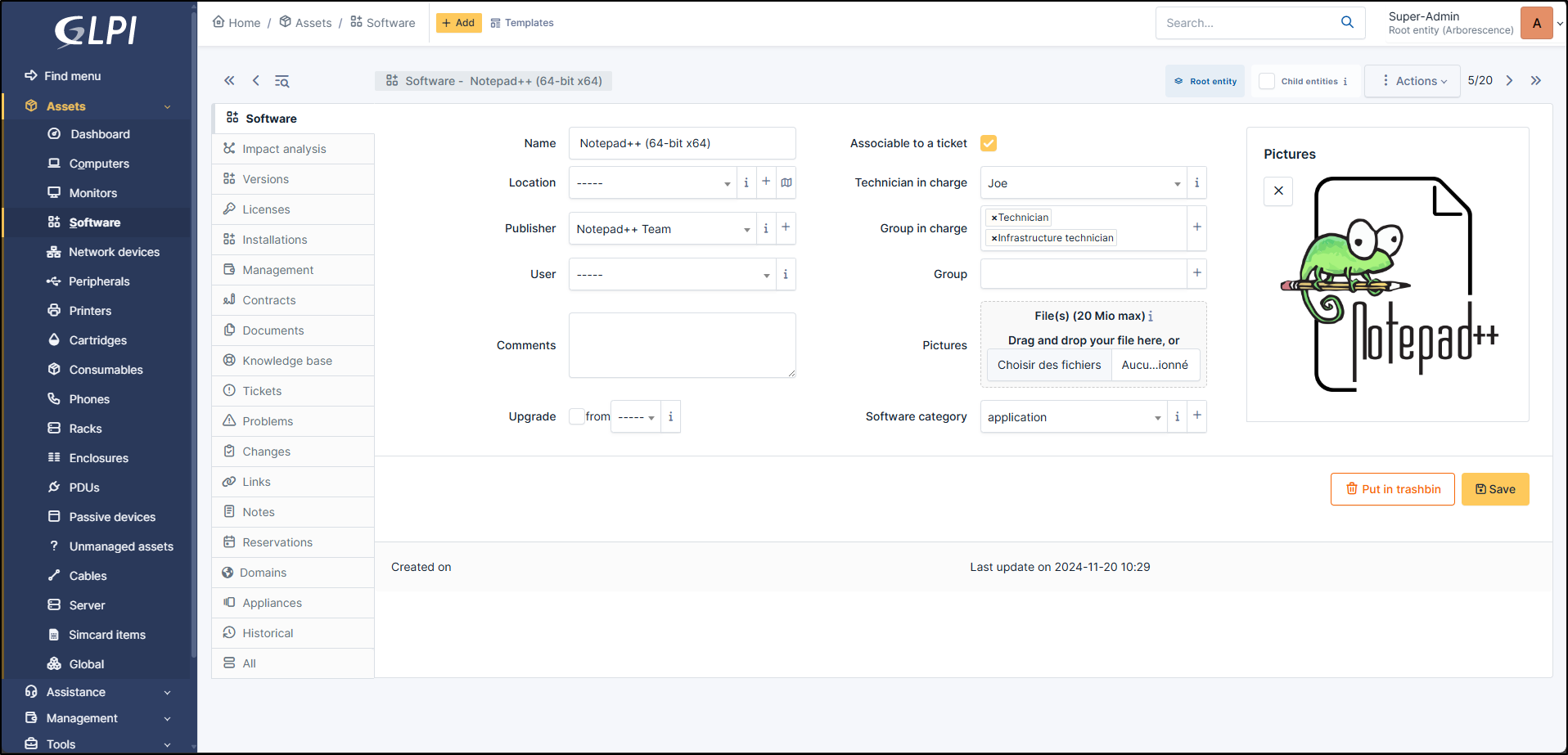Open the location map icon

pos(786,182)
